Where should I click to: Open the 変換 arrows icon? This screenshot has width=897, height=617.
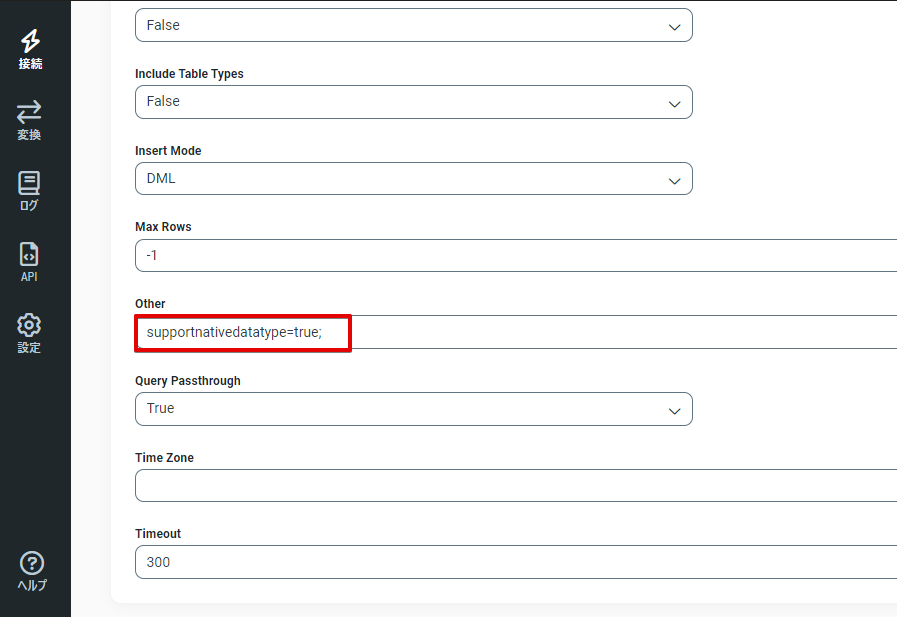tap(30, 111)
